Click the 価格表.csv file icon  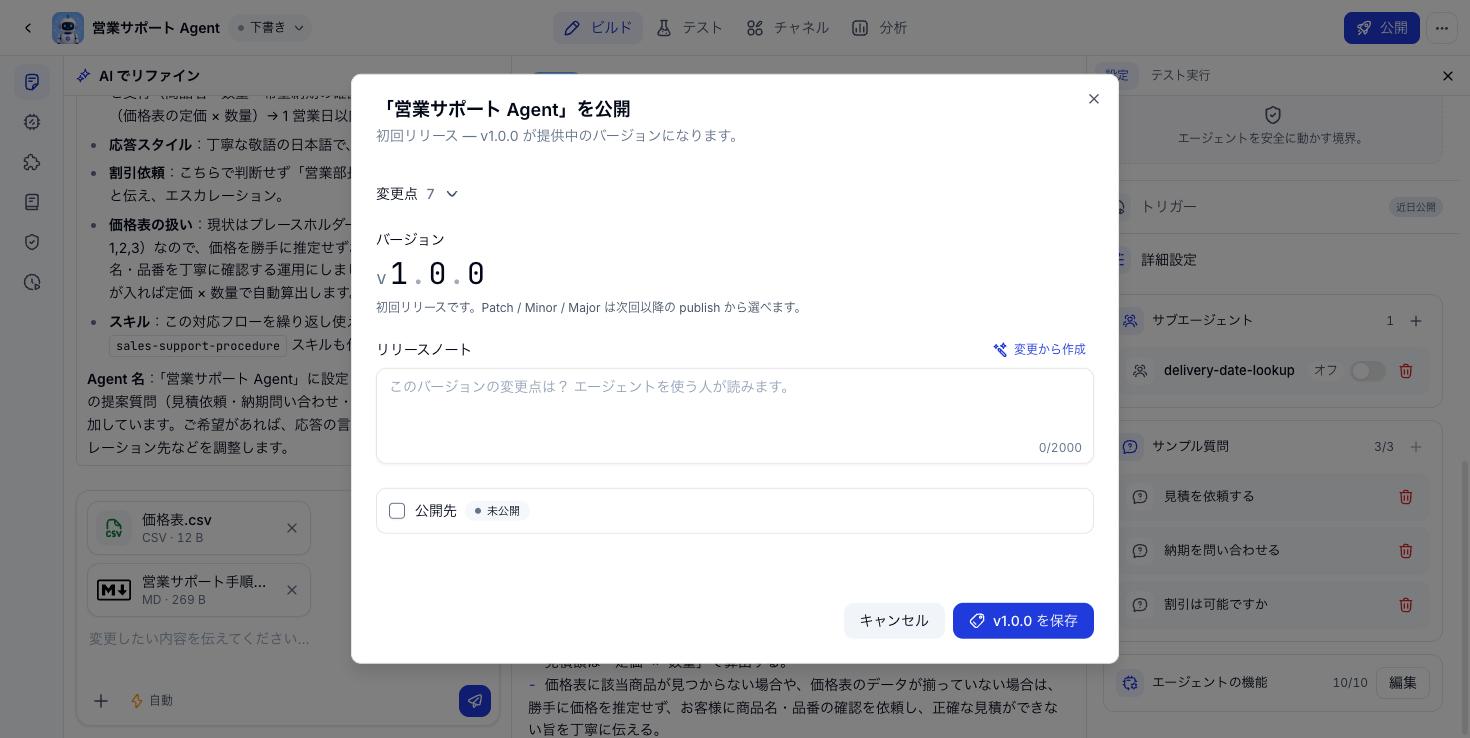(114, 528)
